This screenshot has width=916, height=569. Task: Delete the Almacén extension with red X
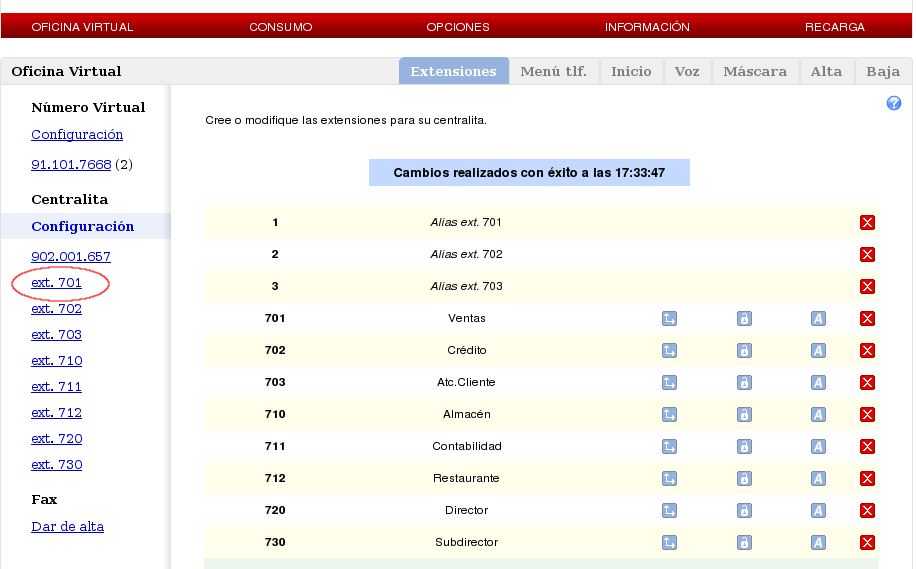[x=867, y=415]
